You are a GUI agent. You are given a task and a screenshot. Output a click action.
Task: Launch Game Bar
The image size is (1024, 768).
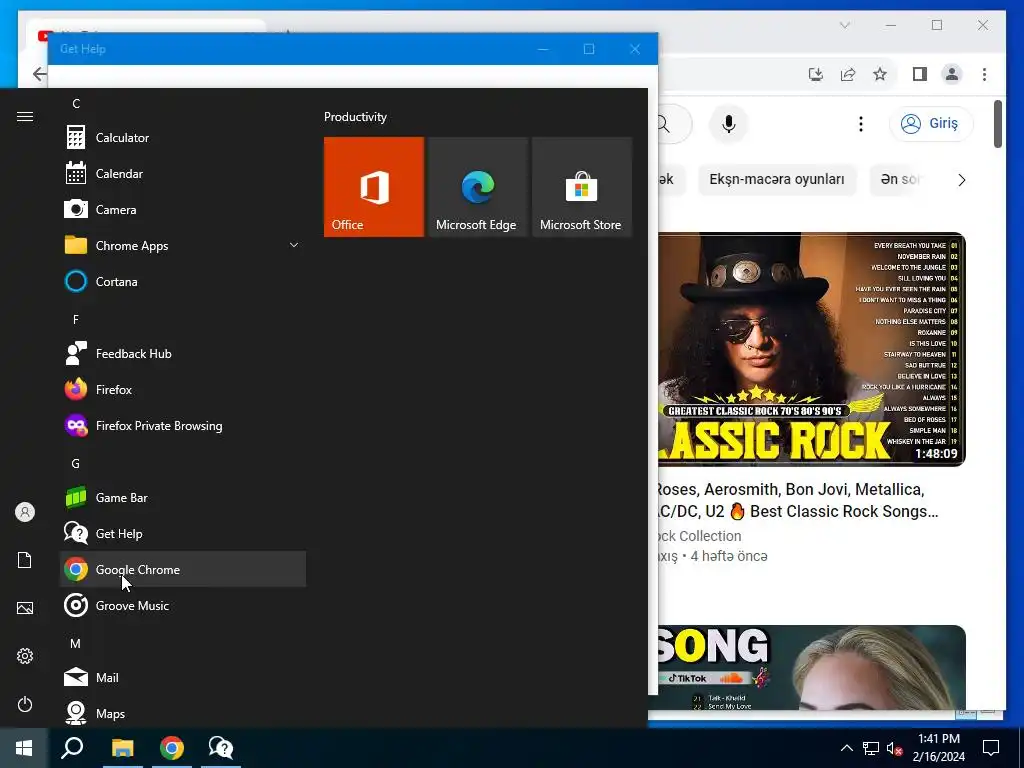click(x=183, y=498)
